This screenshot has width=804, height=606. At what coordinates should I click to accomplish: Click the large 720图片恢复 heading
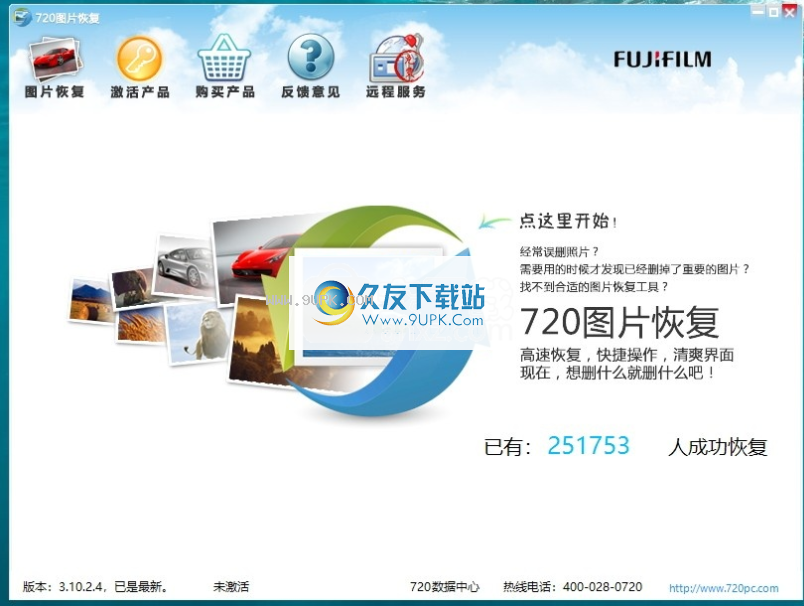click(x=619, y=322)
